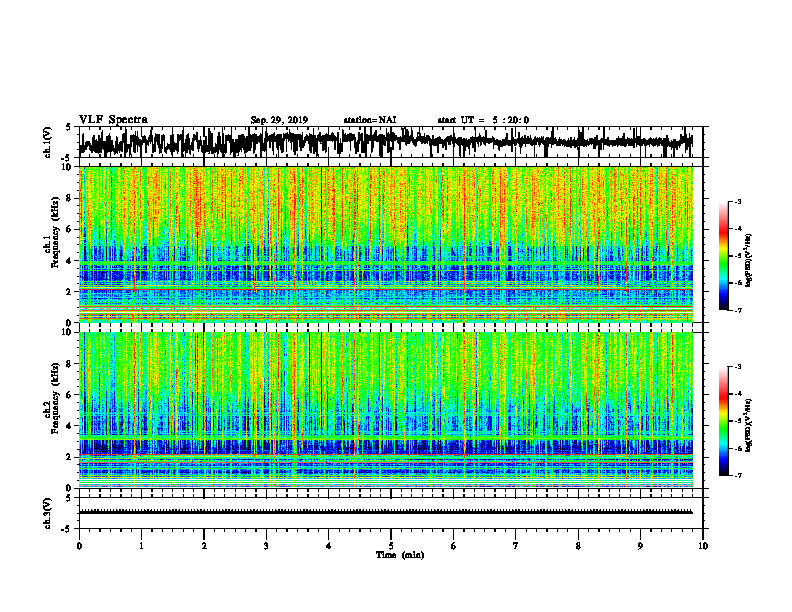The height and width of the screenshot is (612, 792).
Task: Click the "Time (min)" x-axis label
Action: tap(400, 555)
